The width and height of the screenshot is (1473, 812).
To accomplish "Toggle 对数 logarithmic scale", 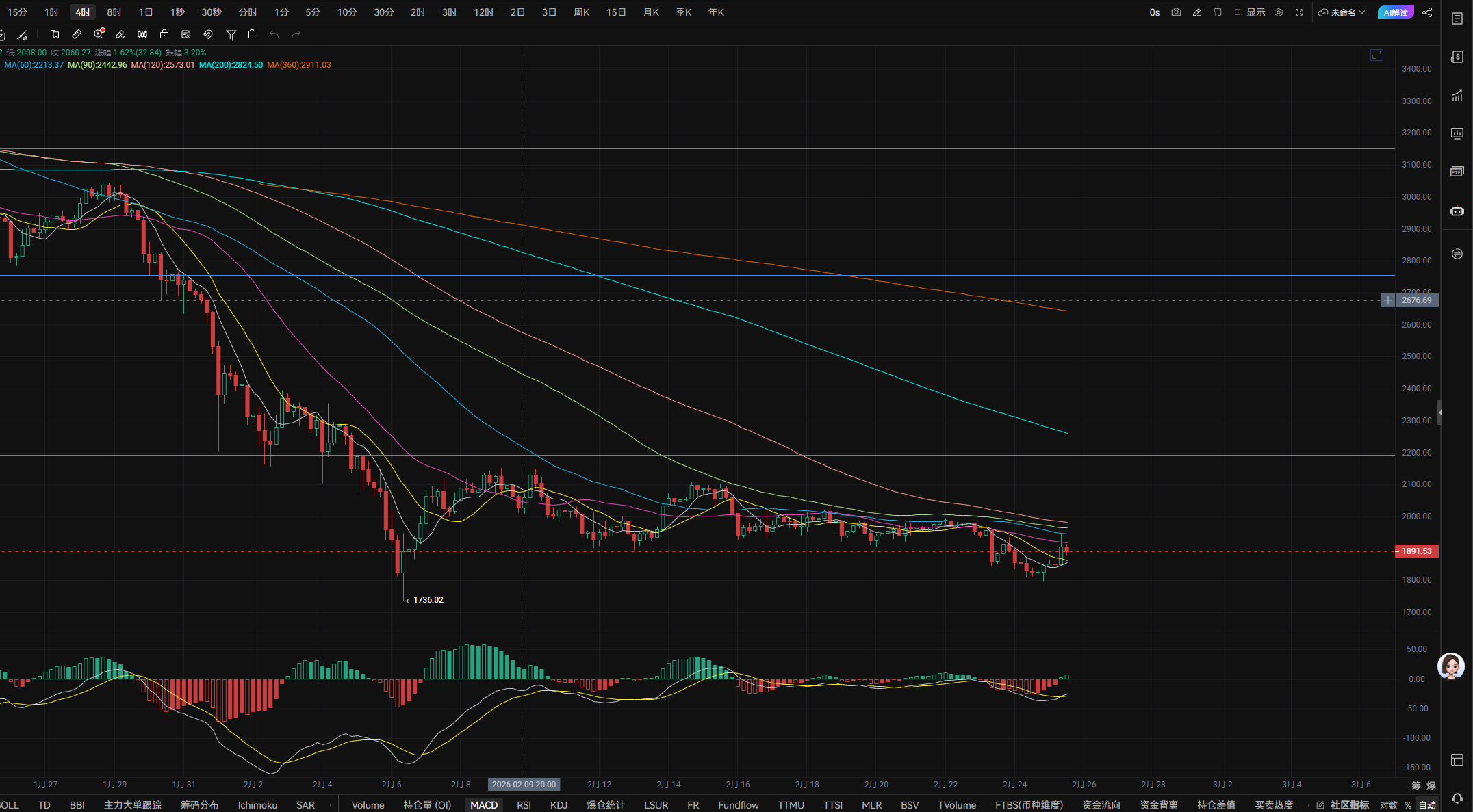I will pos(1388,805).
